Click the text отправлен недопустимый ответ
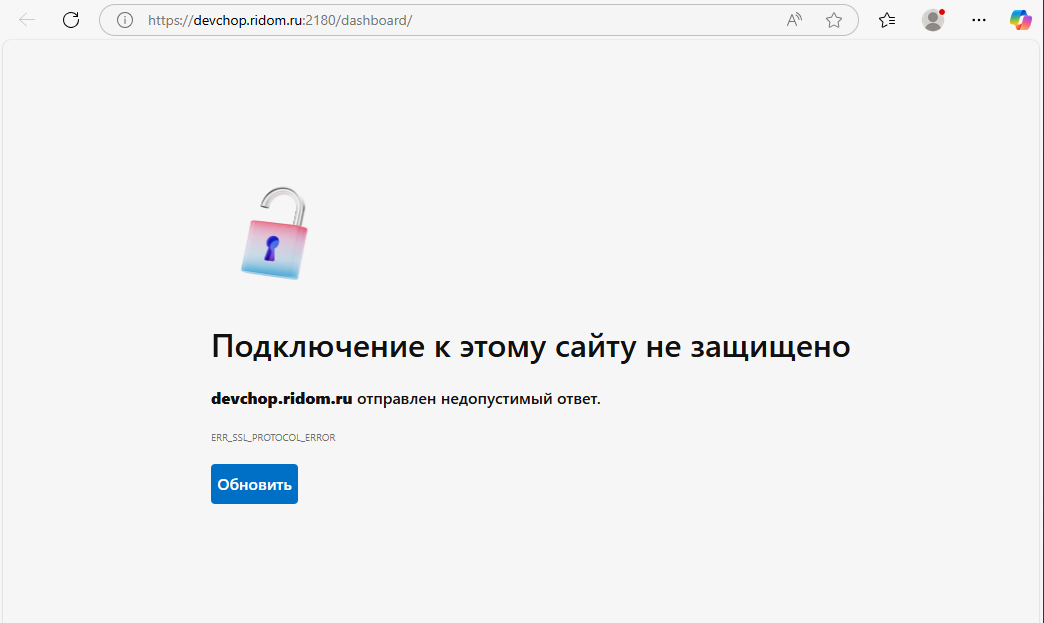 479,399
